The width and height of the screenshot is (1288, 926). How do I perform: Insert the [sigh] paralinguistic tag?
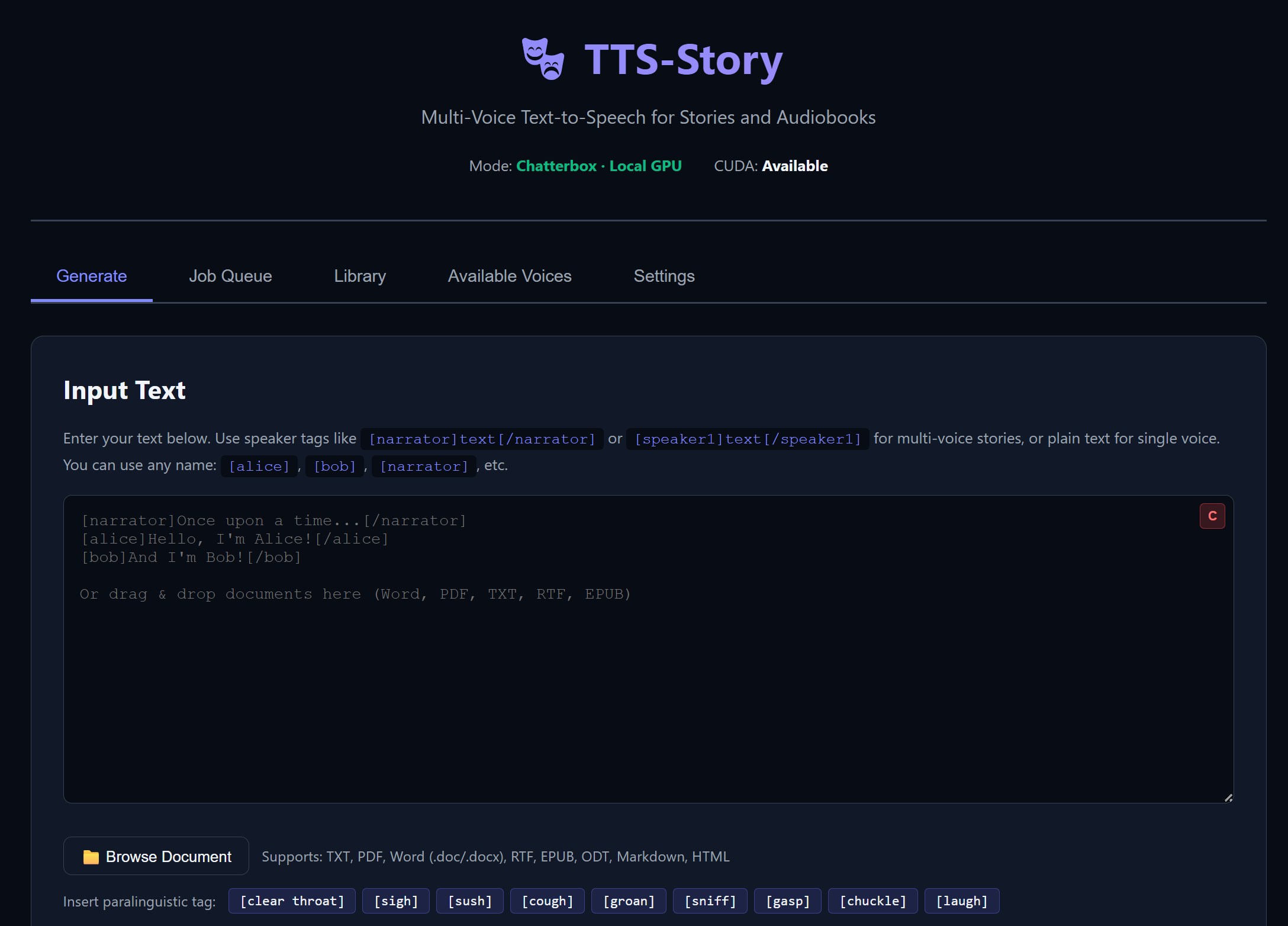click(x=396, y=901)
